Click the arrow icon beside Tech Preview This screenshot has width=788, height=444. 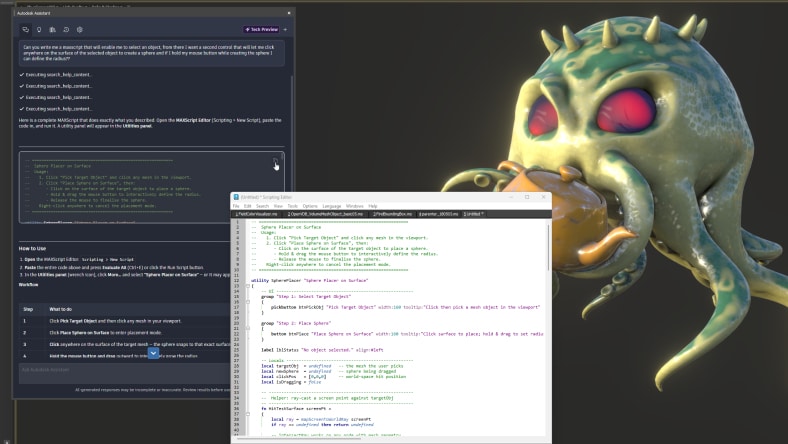[285, 30]
